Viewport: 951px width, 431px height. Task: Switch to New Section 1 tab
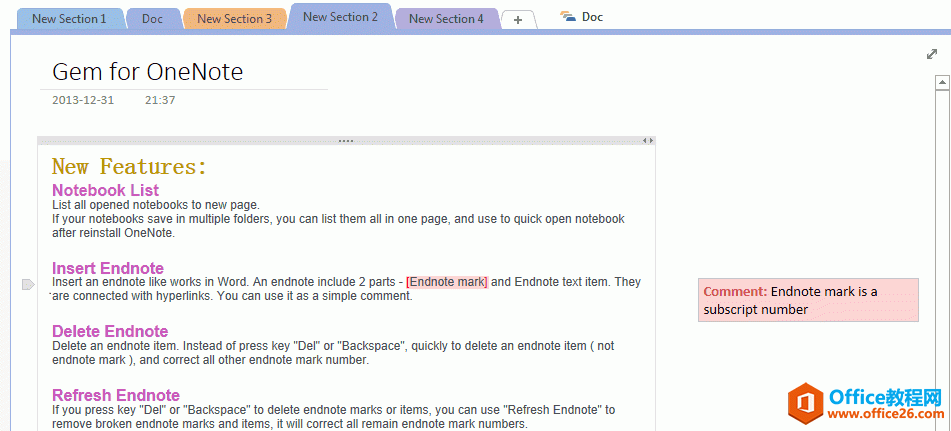point(68,19)
